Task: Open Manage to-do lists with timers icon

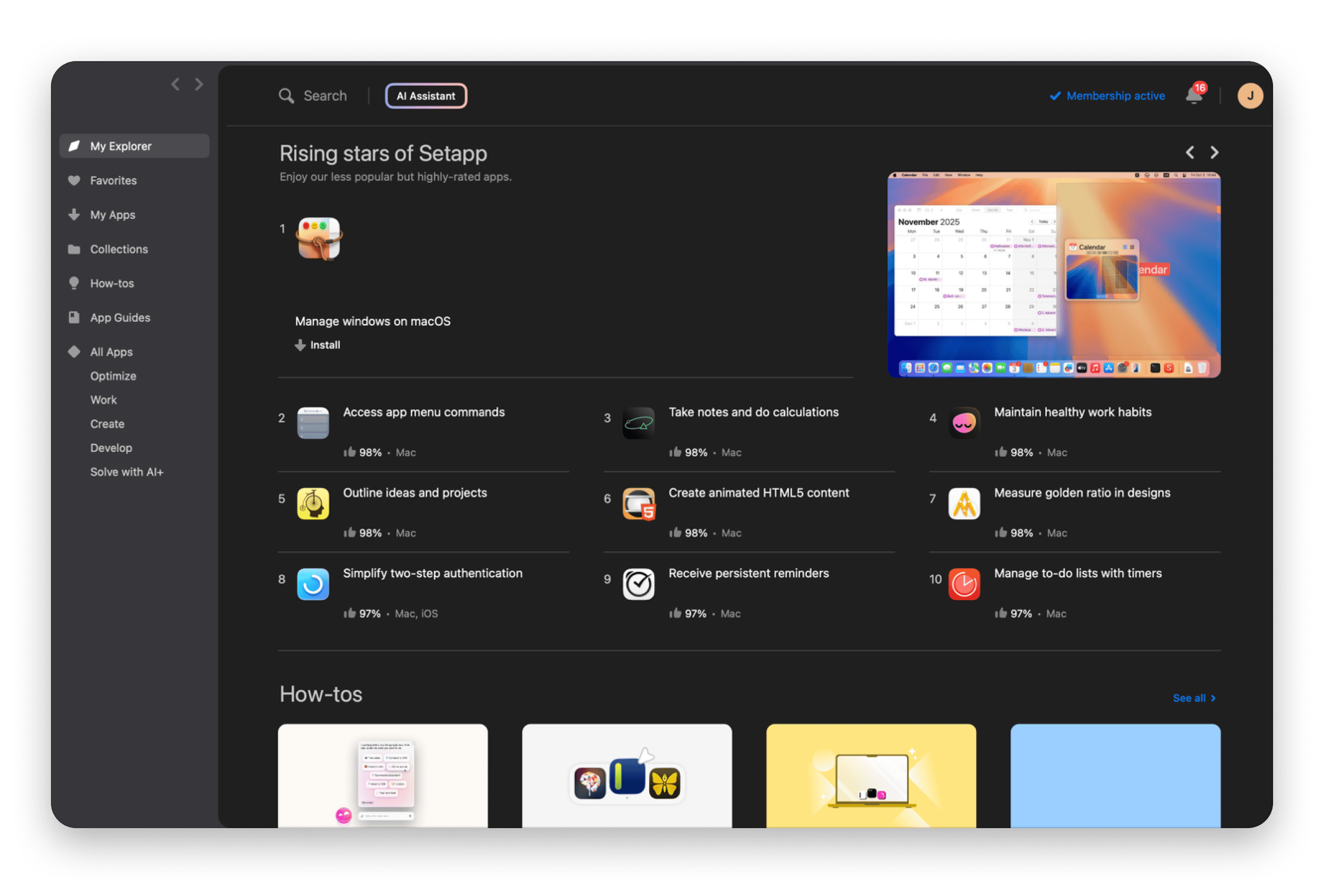Action: click(964, 584)
